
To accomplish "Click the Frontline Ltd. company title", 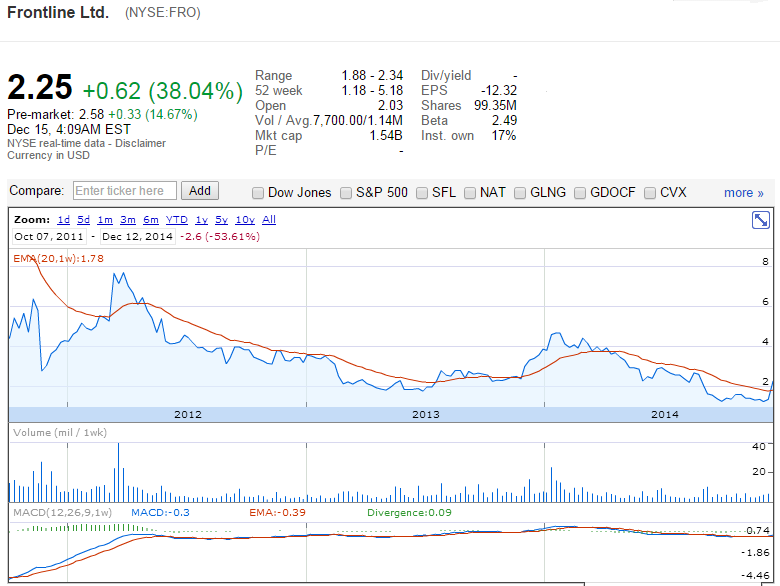I will 58,12.
